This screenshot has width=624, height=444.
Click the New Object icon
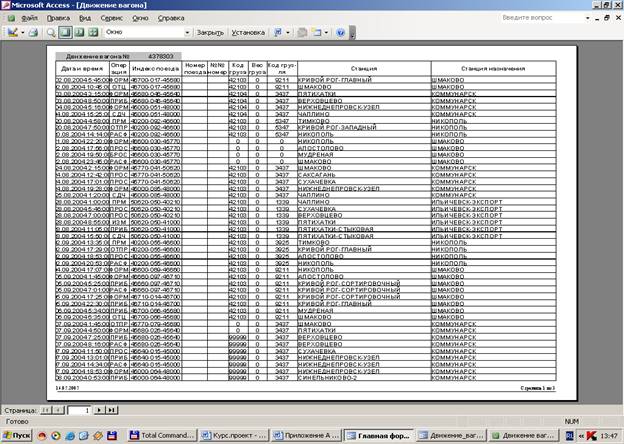(x=318, y=33)
